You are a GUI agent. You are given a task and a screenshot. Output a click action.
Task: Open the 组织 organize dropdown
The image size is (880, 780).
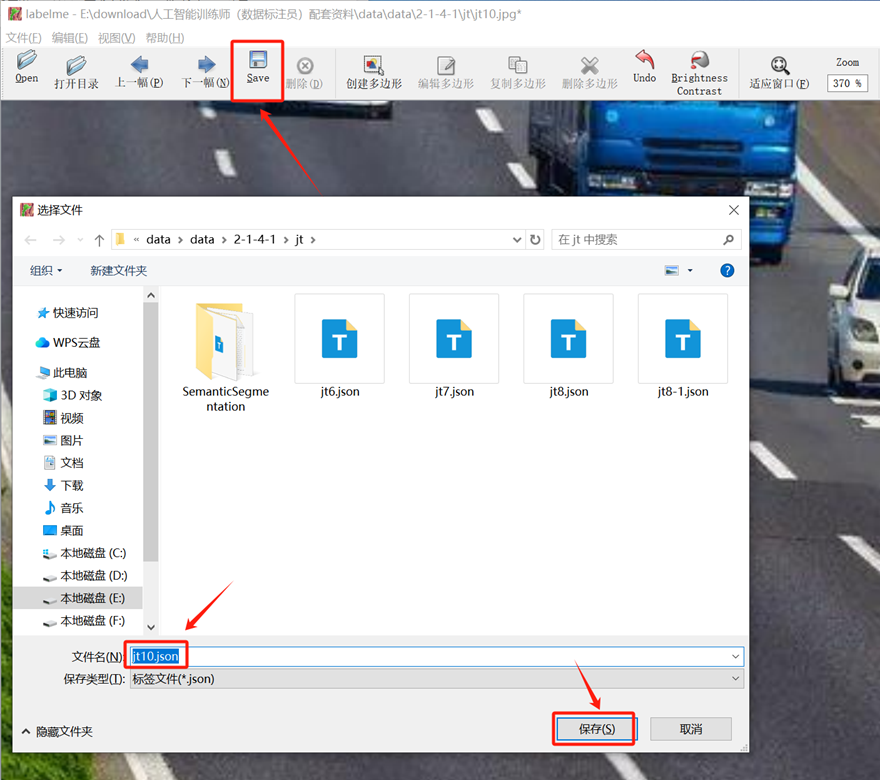(x=46, y=270)
